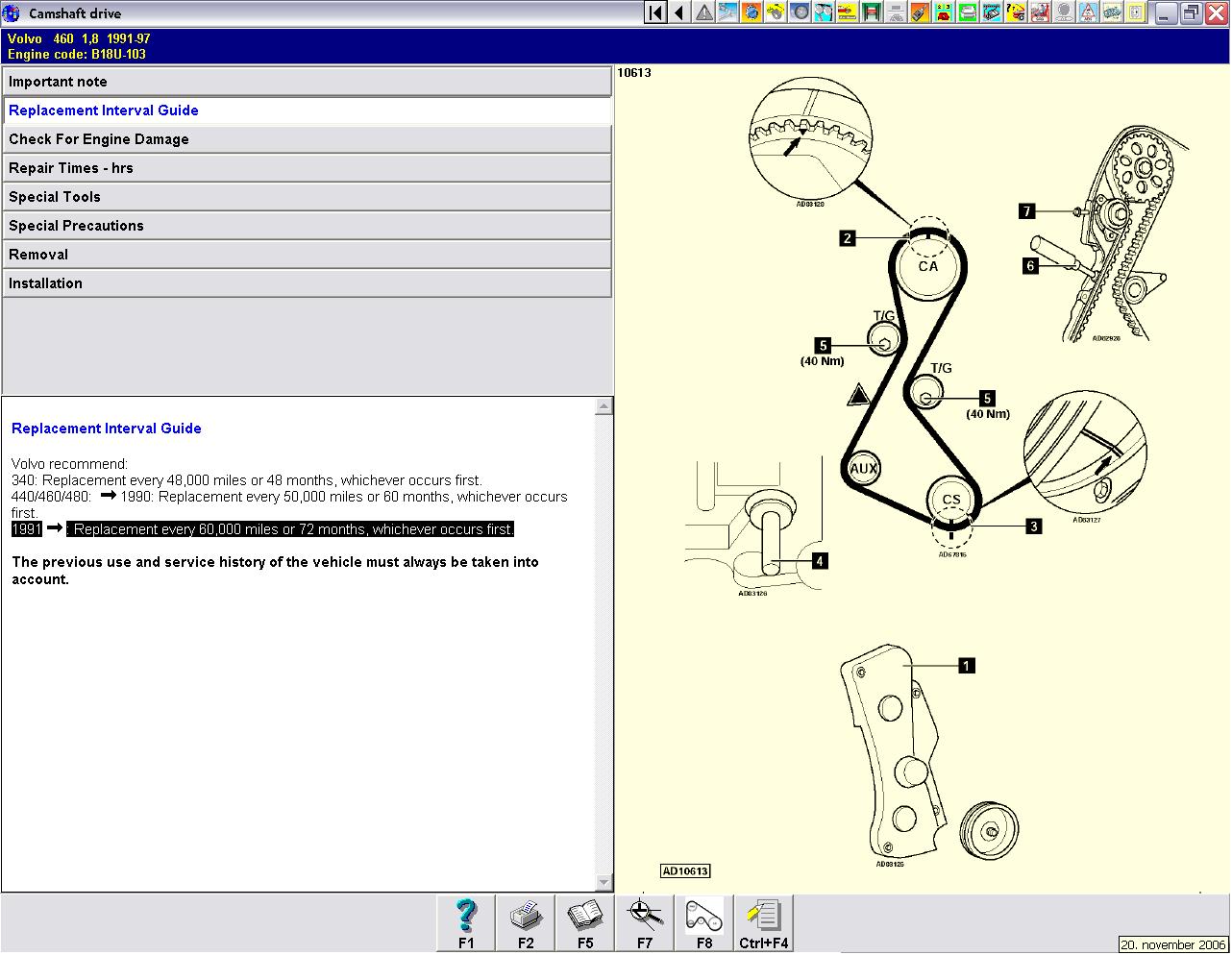
Task: Click the blue-and-red triangle toolbar icon
Action: [1089, 12]
